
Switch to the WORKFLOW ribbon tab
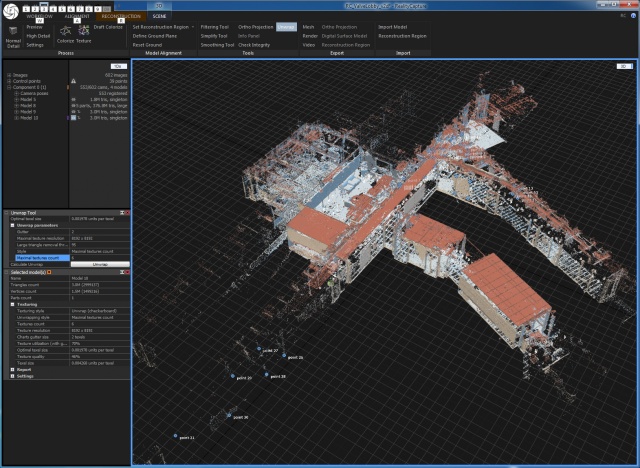tap(40, 16)
